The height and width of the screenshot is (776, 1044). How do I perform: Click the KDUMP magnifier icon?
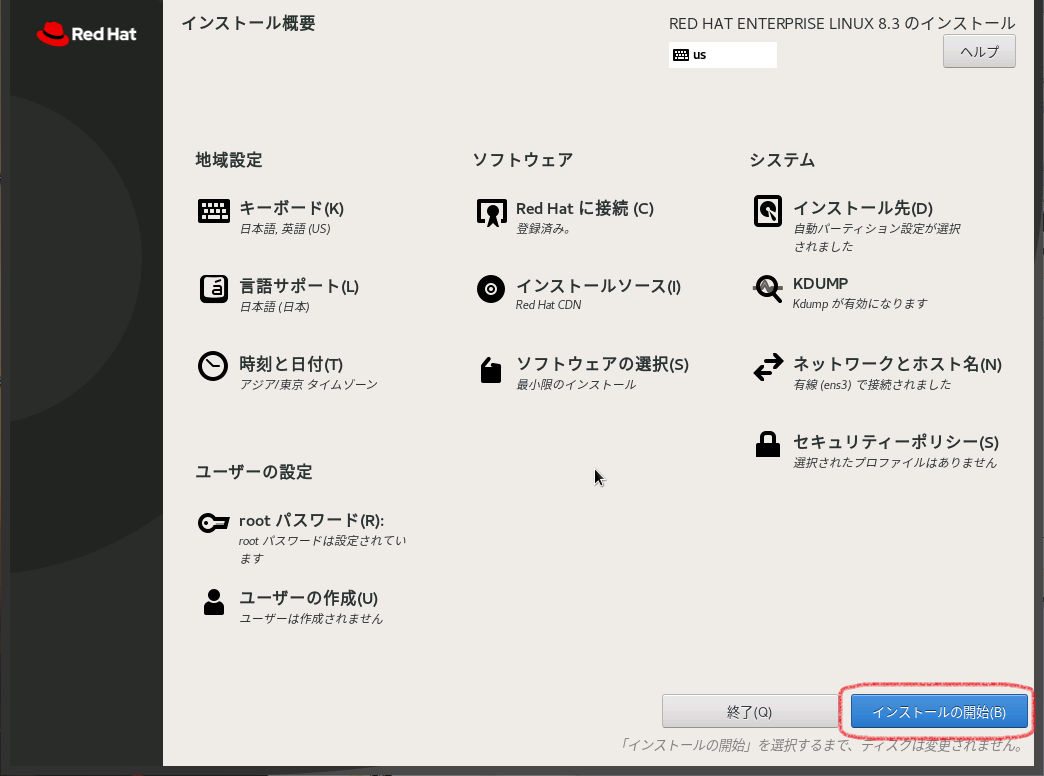(x=768, y=289)
